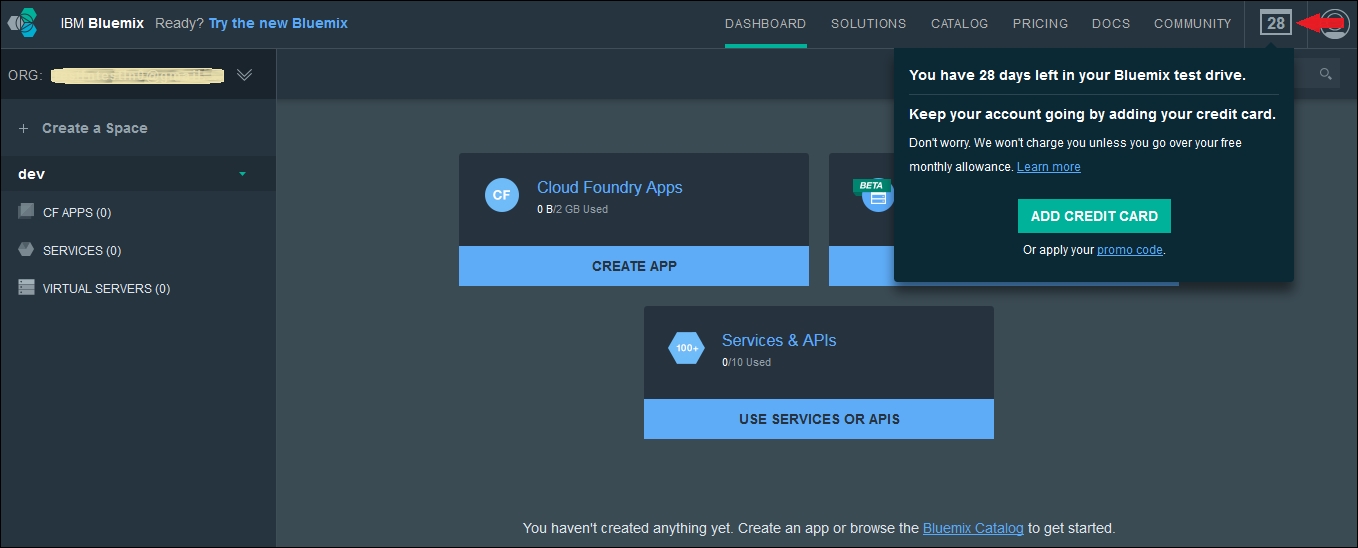Open the Bluemix Catalog link
1358x548 pixels.
(x=973, y=528)
